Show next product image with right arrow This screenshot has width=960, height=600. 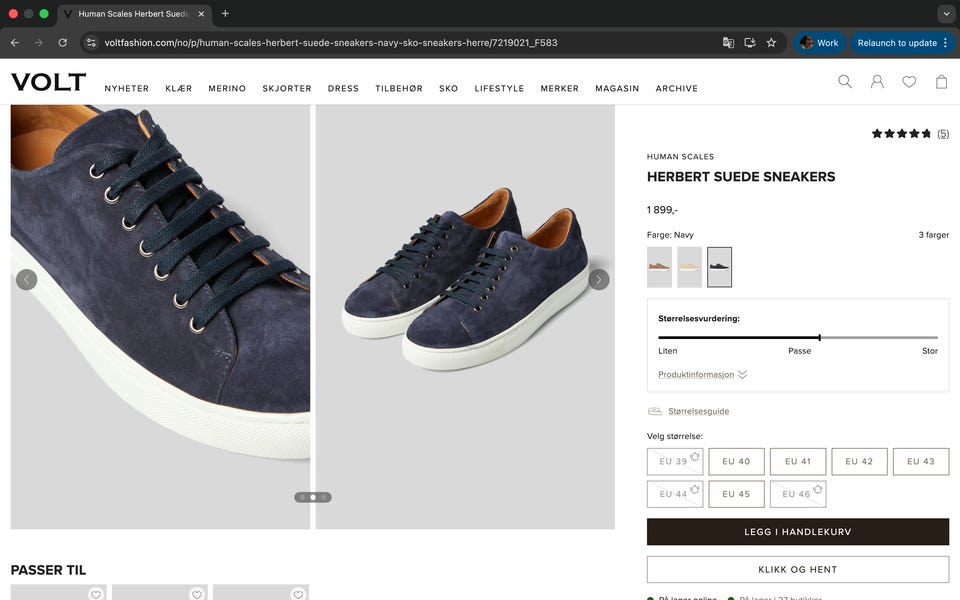coord(599,280)
